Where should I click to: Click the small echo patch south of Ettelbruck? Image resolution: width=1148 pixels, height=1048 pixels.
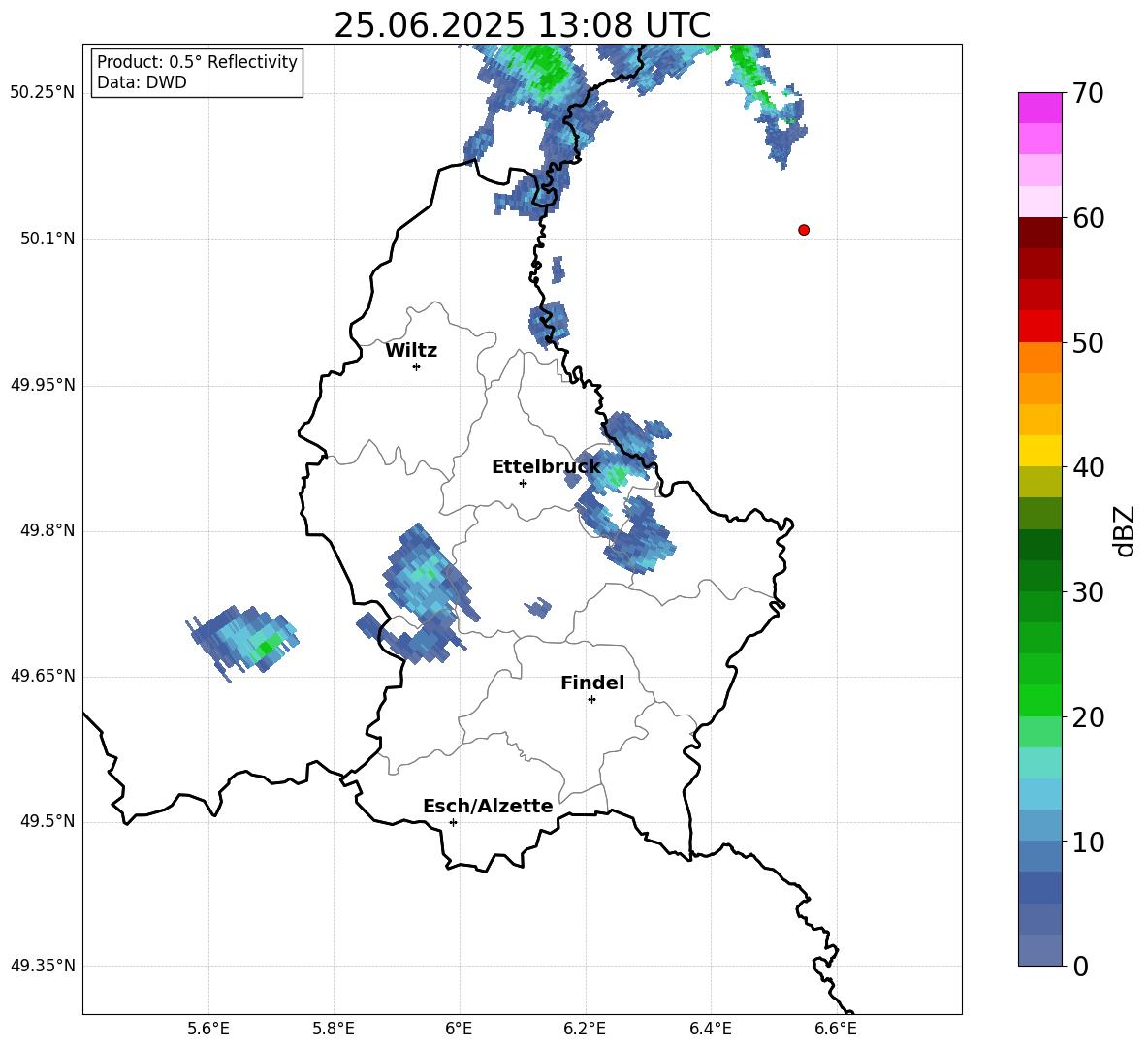tap(538, 608)
